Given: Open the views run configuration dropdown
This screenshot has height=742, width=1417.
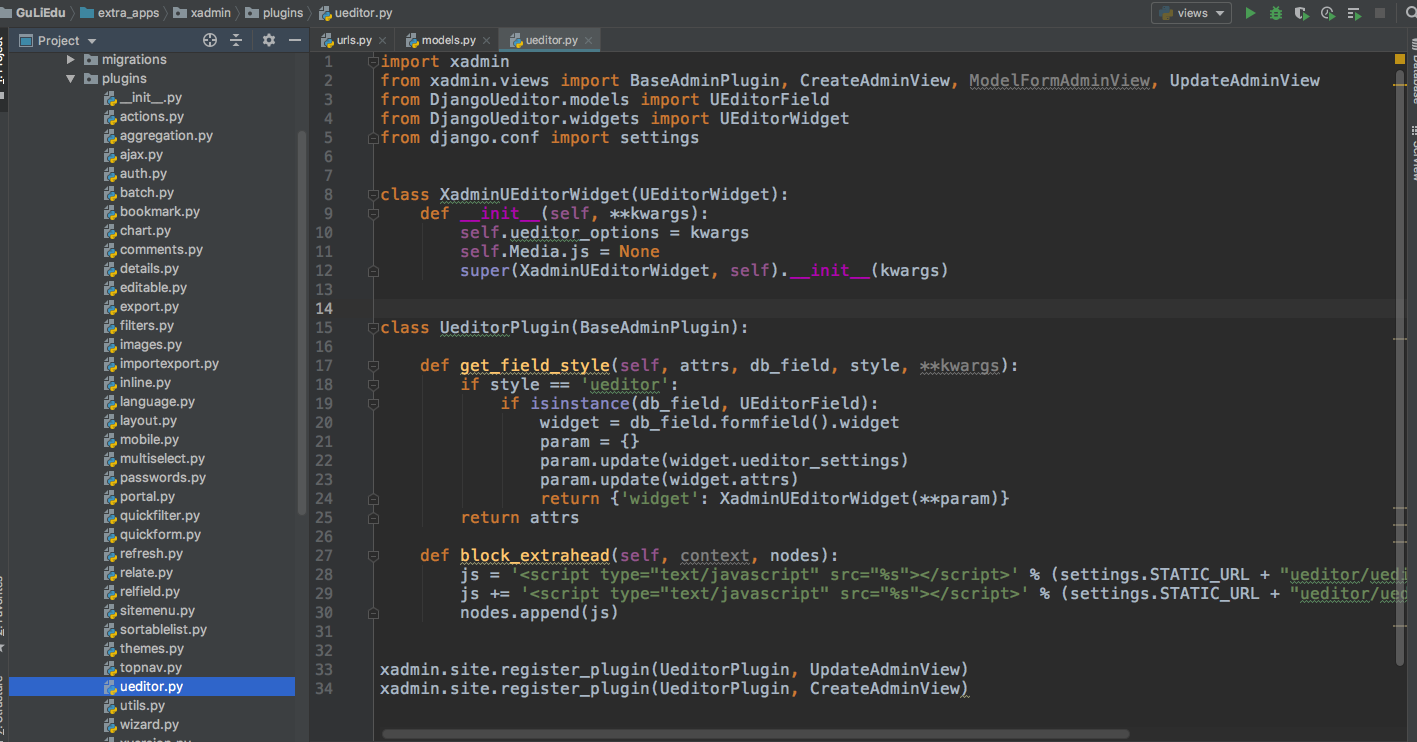Looking at the screenshot, I should (x=1193, y=13).
